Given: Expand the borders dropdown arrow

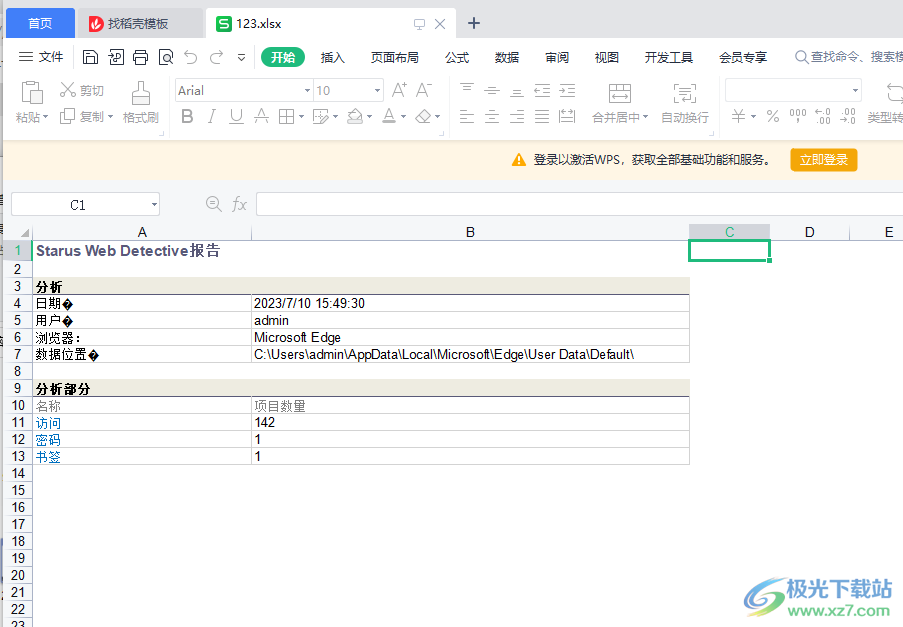Looking at the screenshot, I should pos(301,117).
